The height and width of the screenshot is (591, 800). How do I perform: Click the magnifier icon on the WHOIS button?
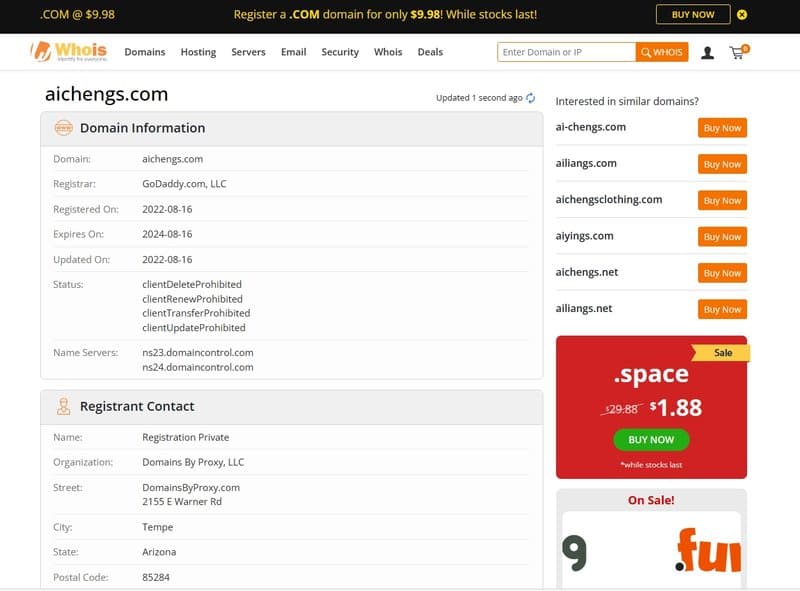click(649, 51)
